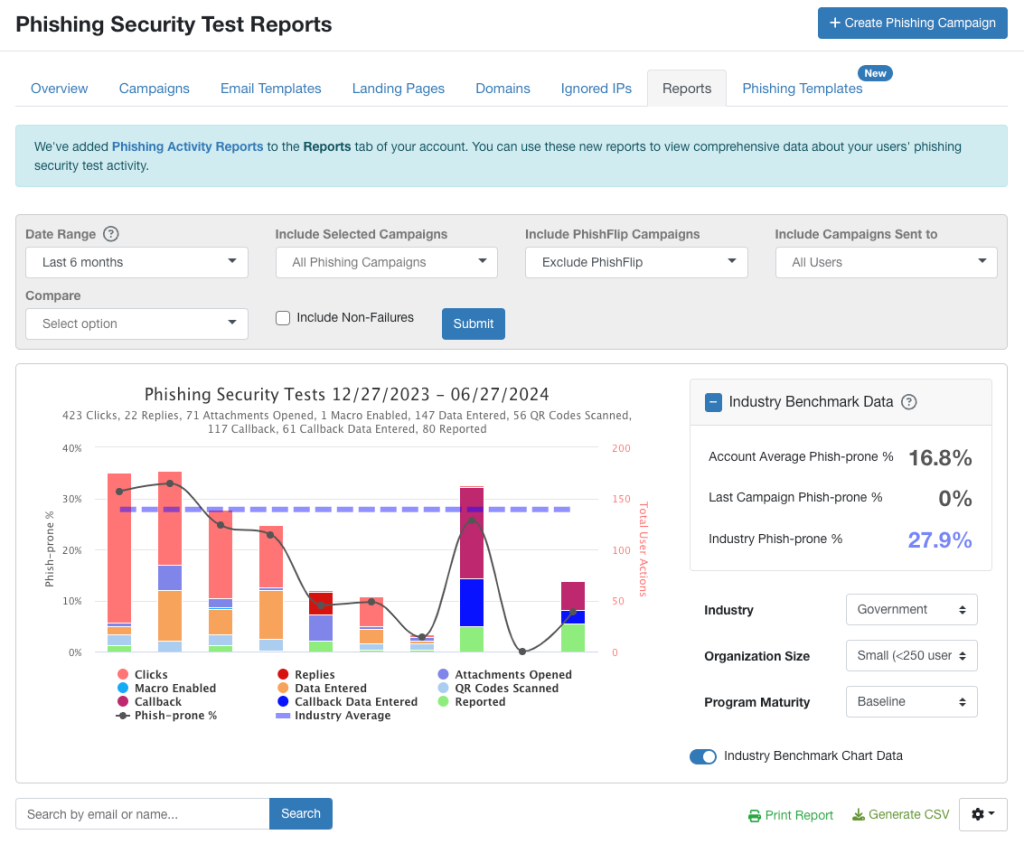Click the Create Phishing Campaign button
Viewport: 1024px width, 844px height.
(x=912, y=23)
